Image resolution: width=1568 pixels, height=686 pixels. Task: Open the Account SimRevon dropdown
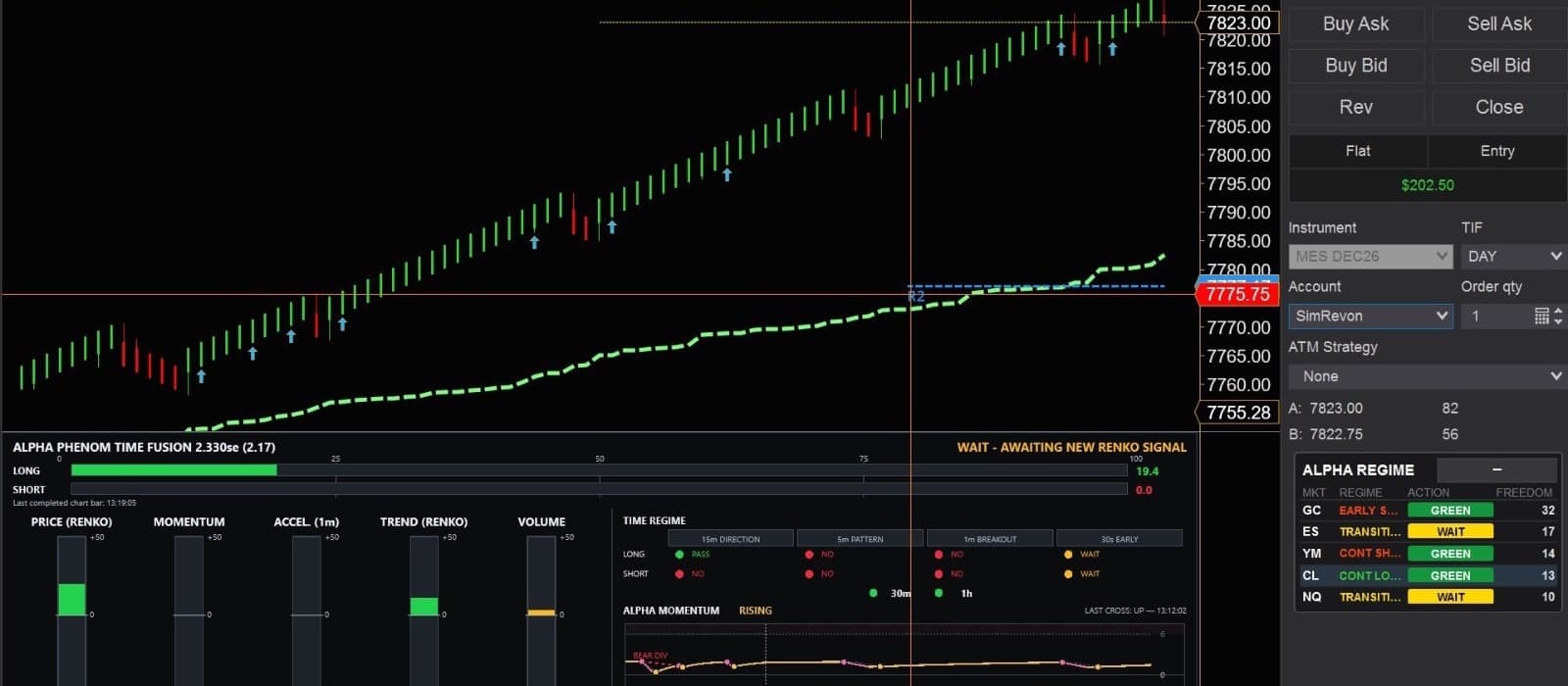[1370, 316]
